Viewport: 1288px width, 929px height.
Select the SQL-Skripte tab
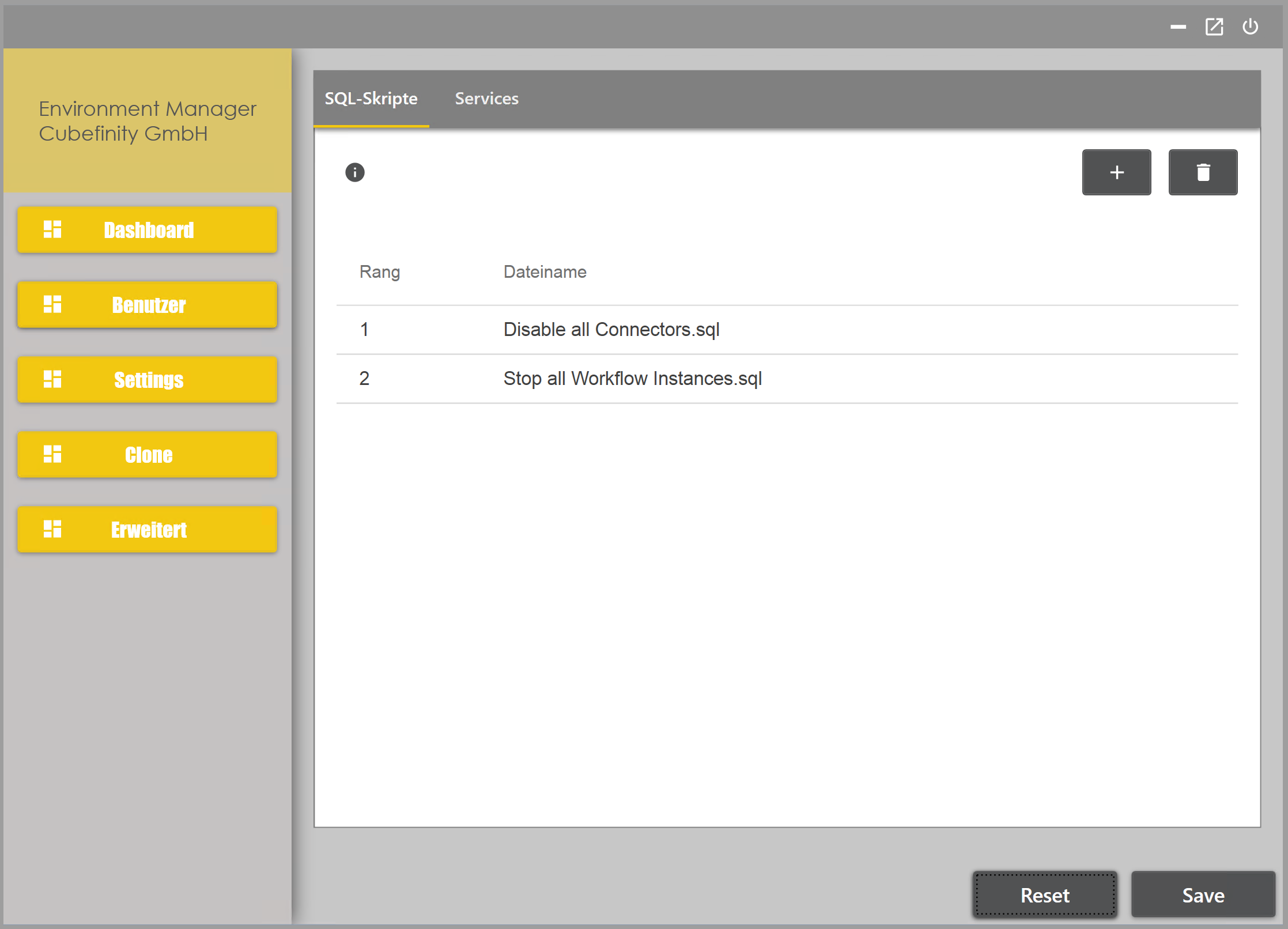point(371,99)
